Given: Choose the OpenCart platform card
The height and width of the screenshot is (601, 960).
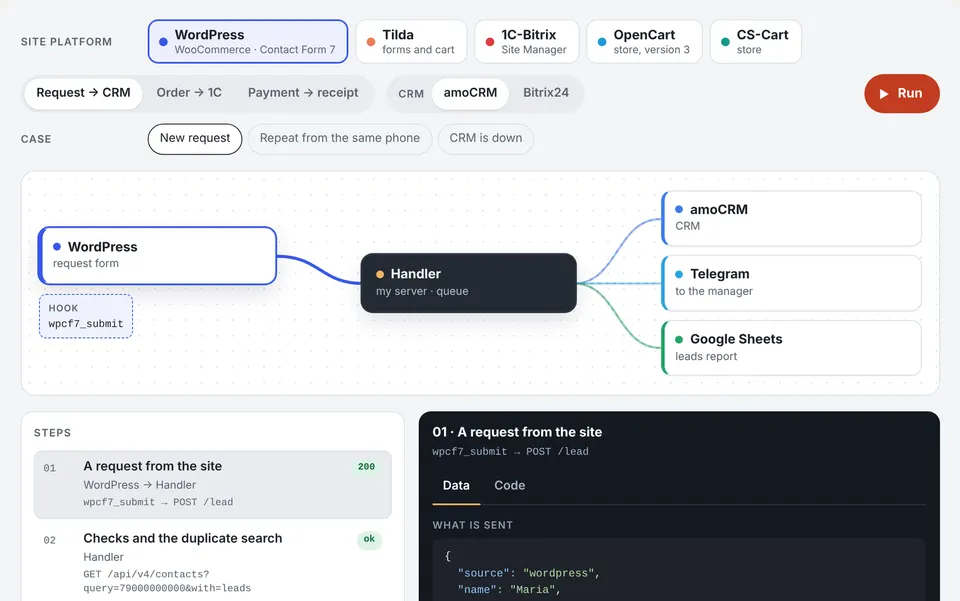Looking at the screenshot, I should pyautogui.click(x=644, y=42).
